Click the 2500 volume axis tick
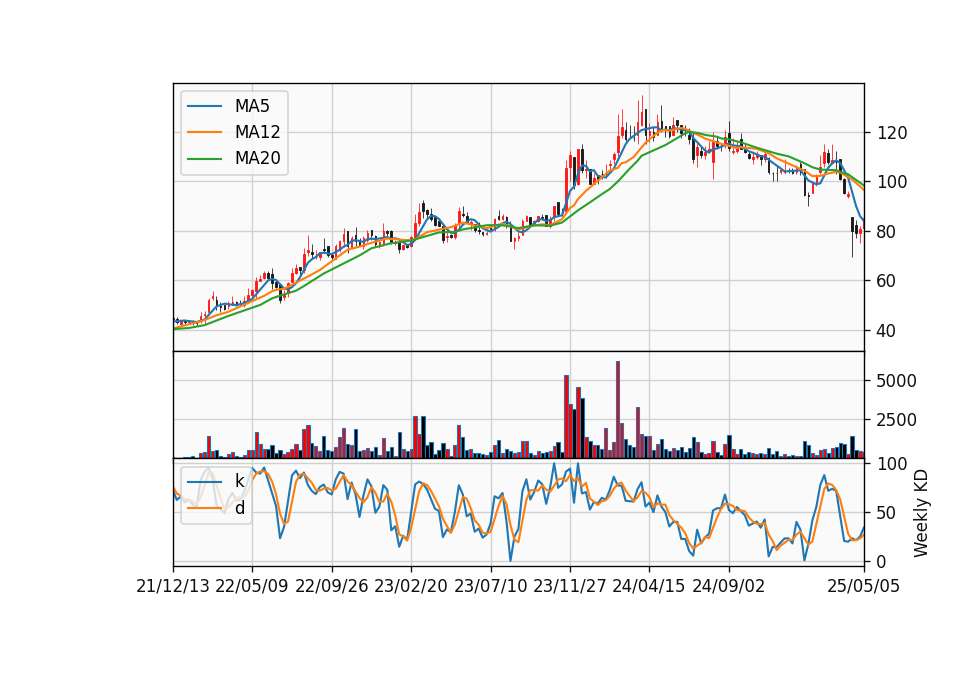960x690 pixels. [897, 420]
